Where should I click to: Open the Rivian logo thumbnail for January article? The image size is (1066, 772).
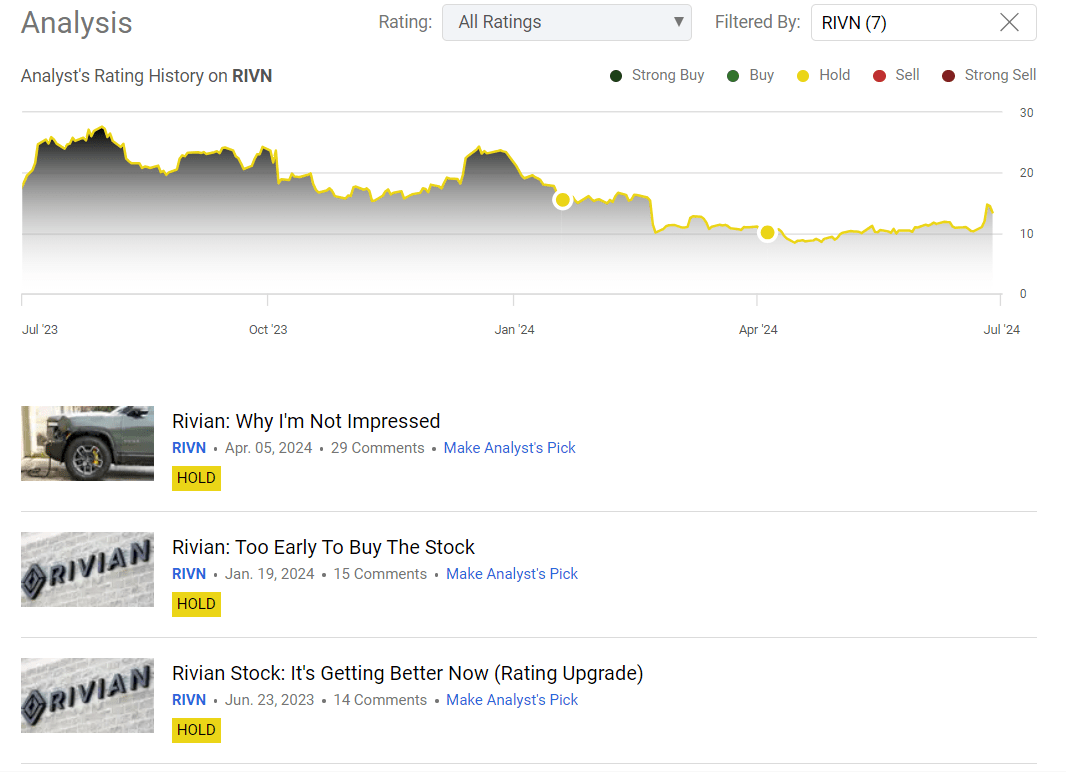(x=87, y=569)
